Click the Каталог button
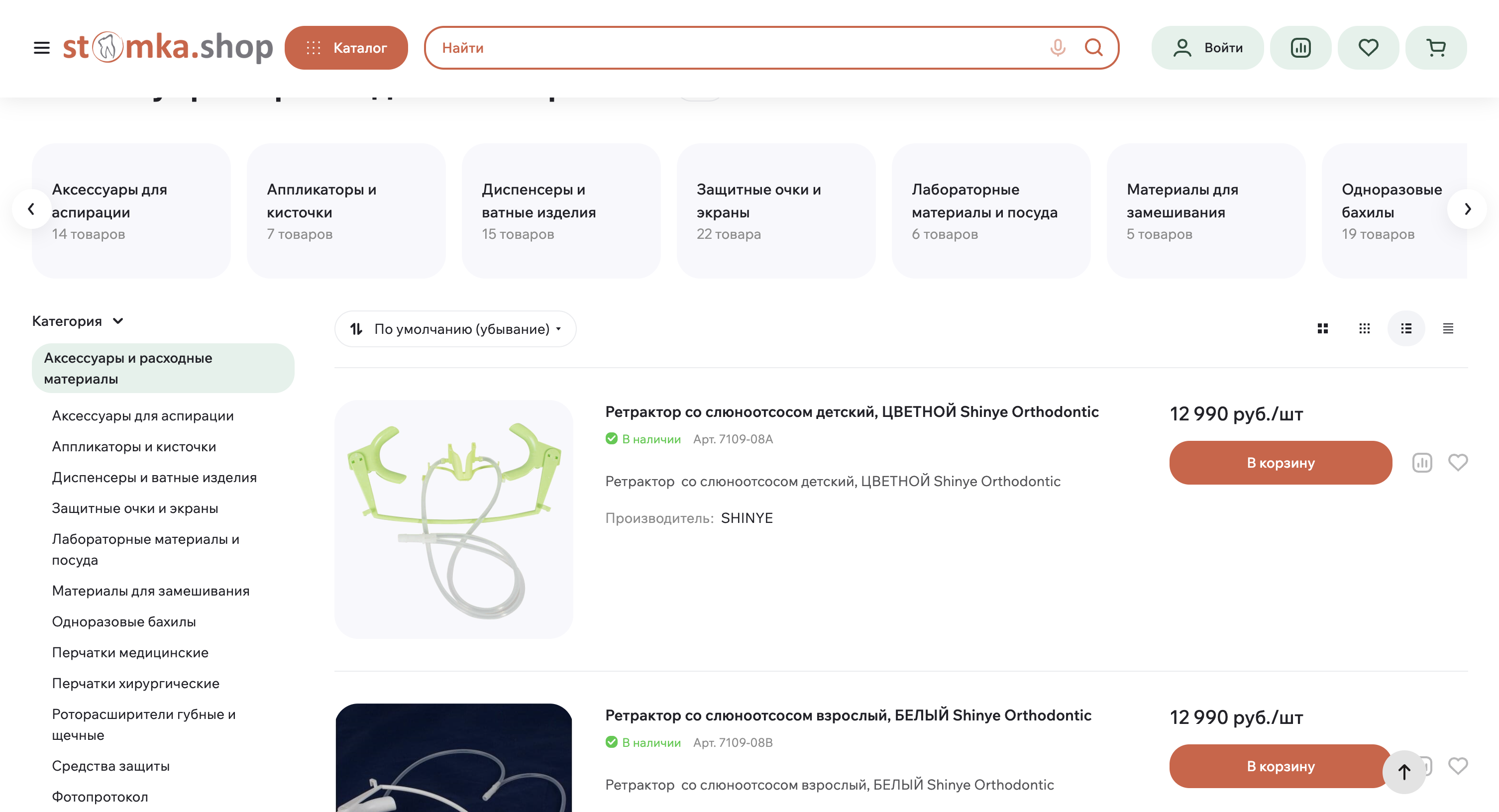1499x812 pixels. click(x=346, y=48)
